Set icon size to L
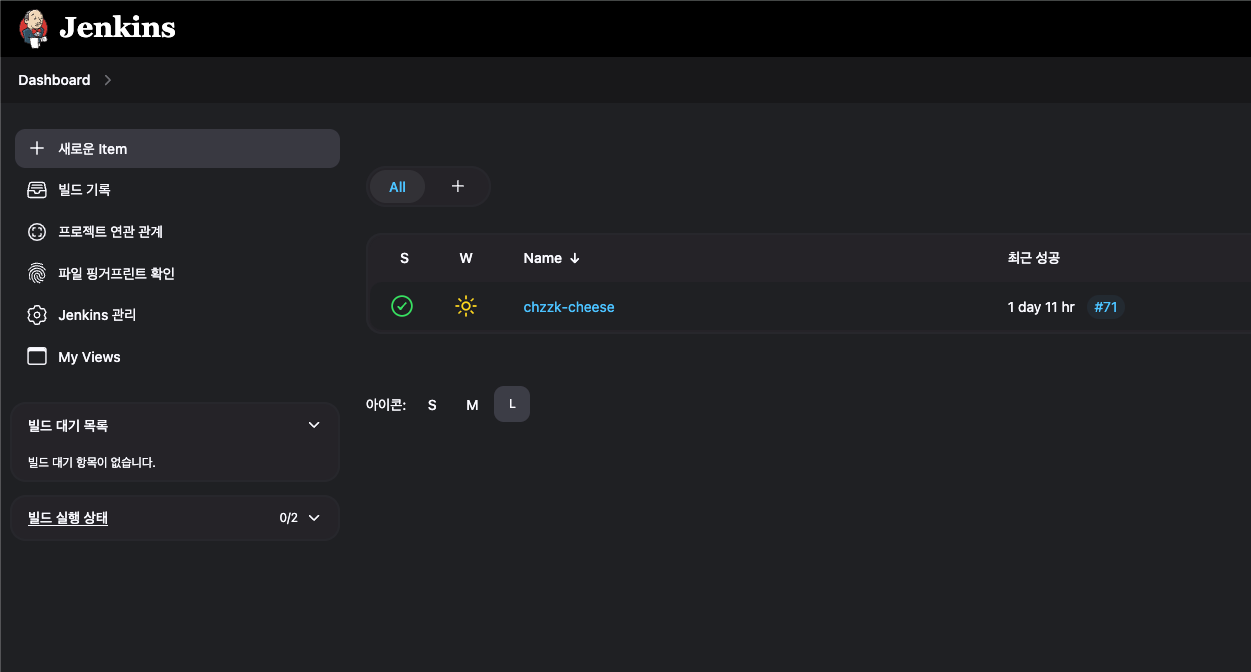 [512, 404]
